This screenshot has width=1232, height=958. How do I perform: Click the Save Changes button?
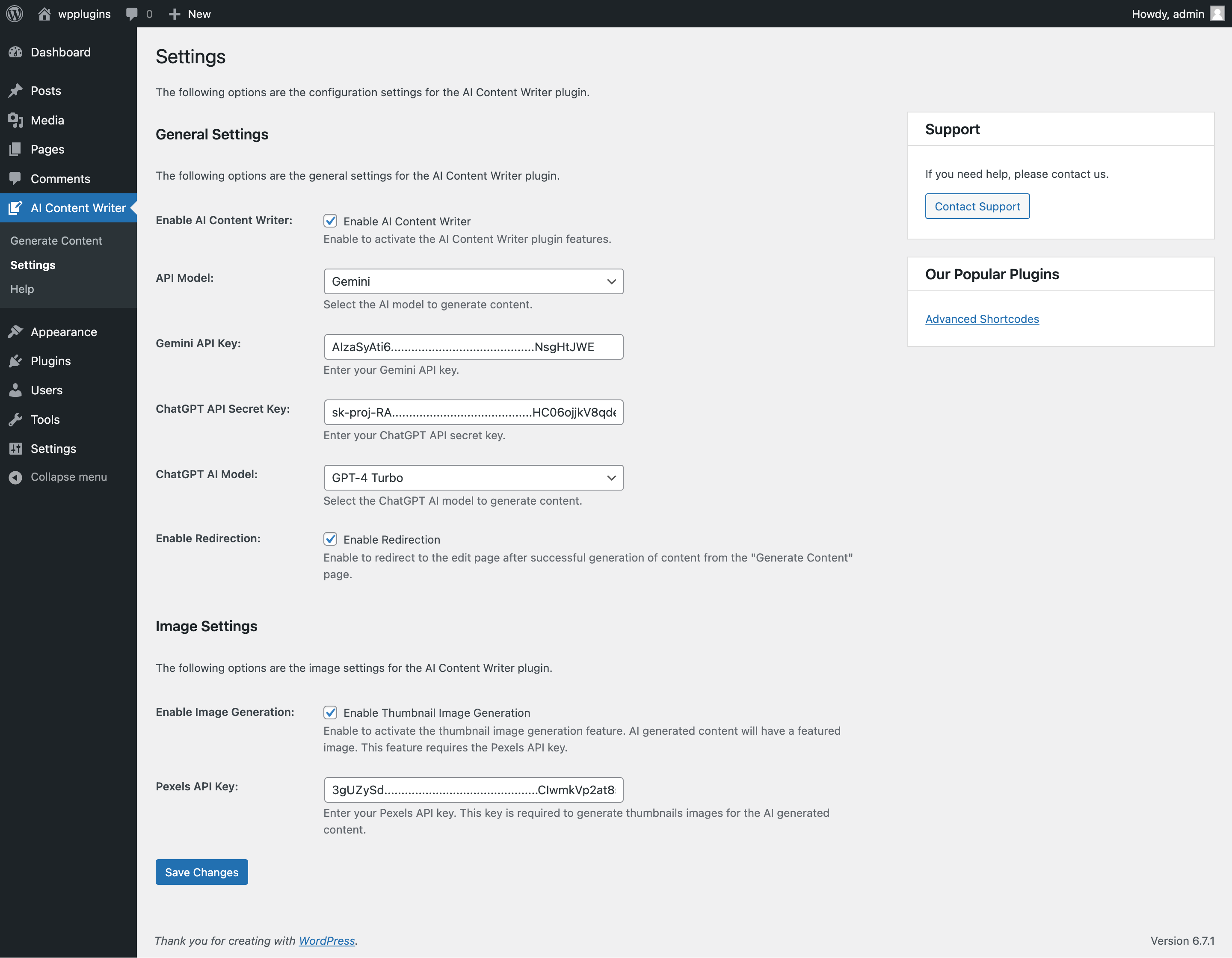[x=201, y=872]
